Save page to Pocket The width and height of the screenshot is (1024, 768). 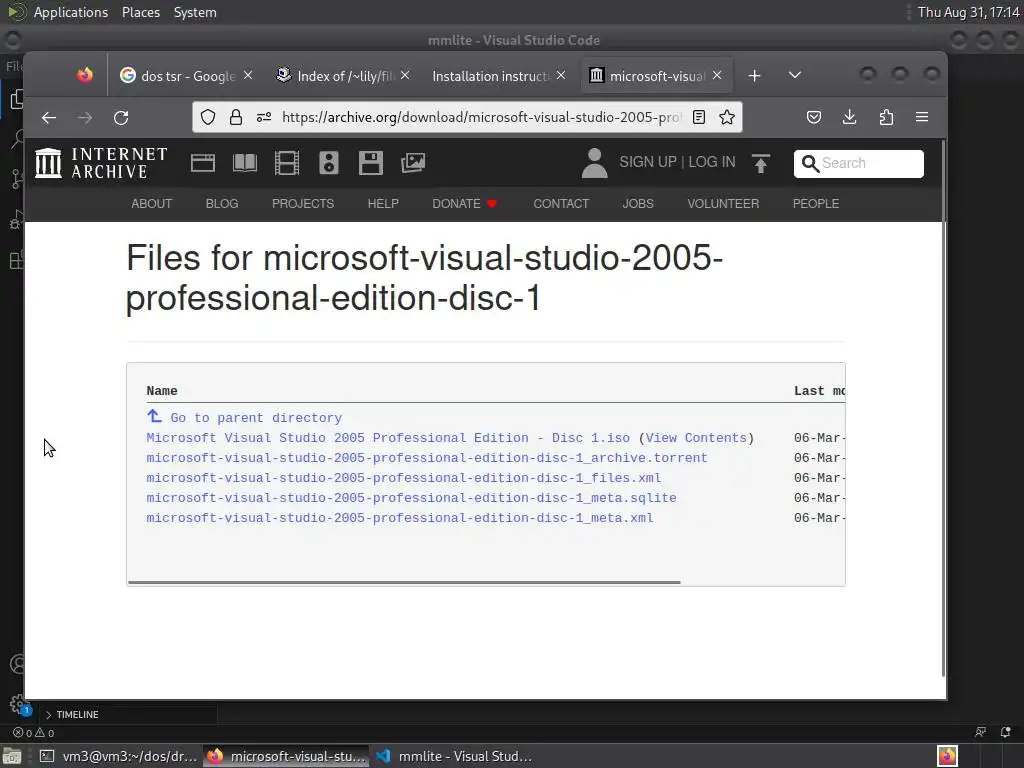(814, 117)
